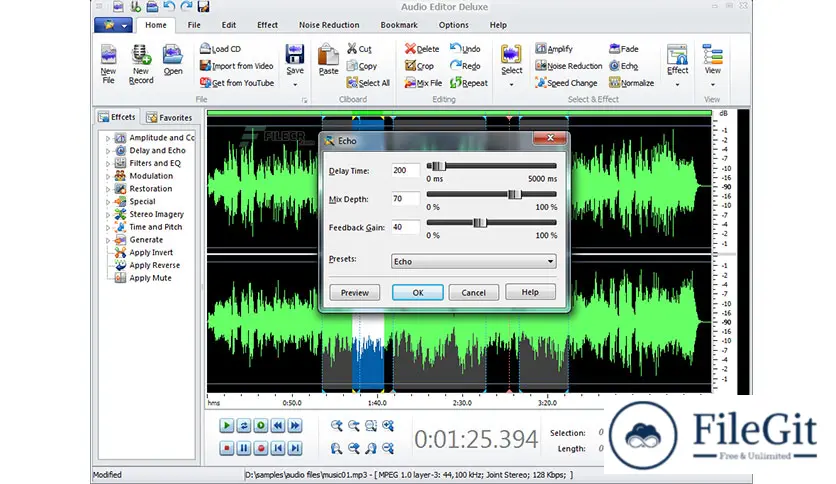The height and width of the screenshot is (484, 836).
Task: Expand the Stereo Imagery node
Action: point(108,215)
